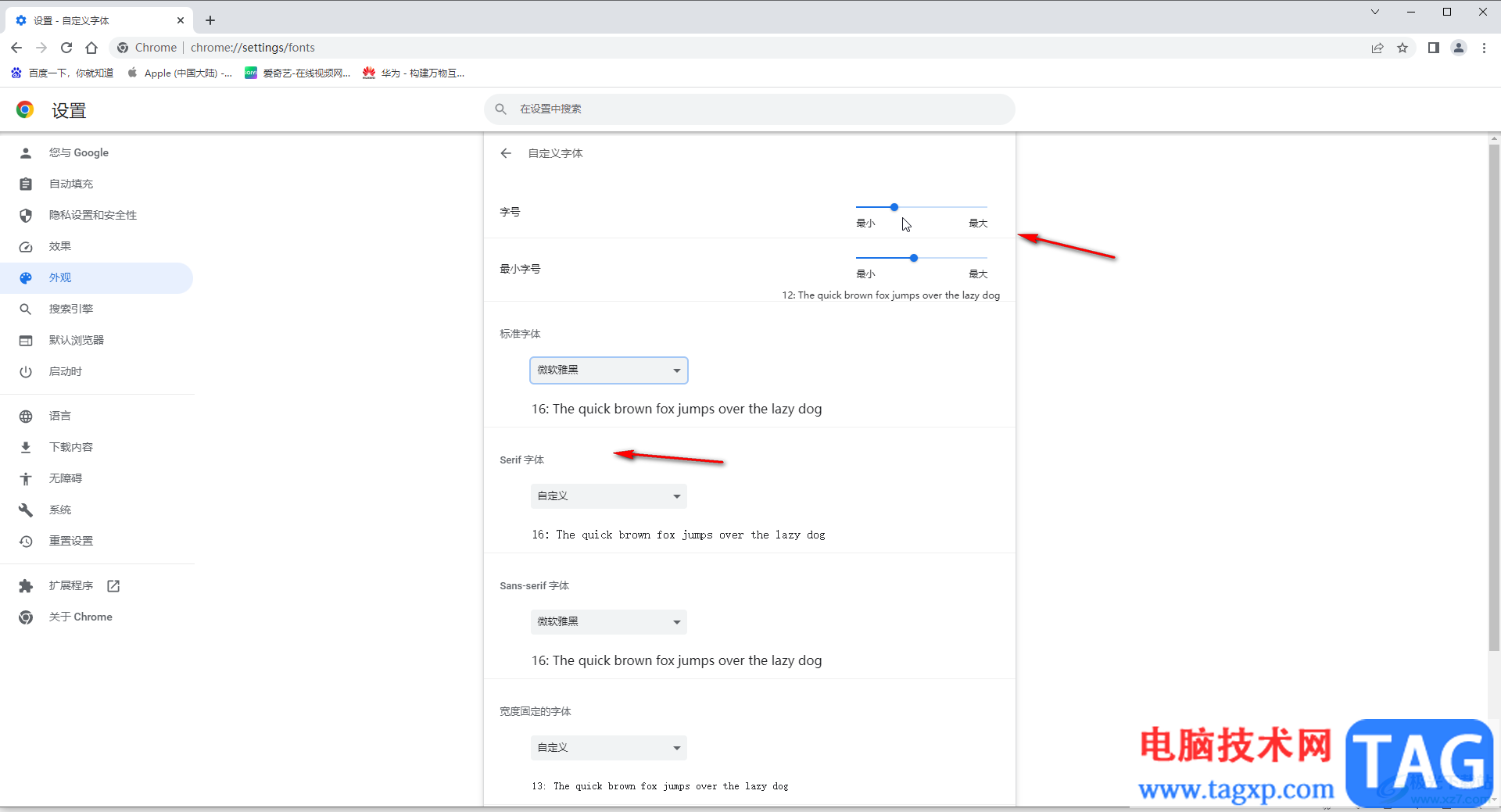
Task: Open 华为 bookmark
Action: click(414, 73)
